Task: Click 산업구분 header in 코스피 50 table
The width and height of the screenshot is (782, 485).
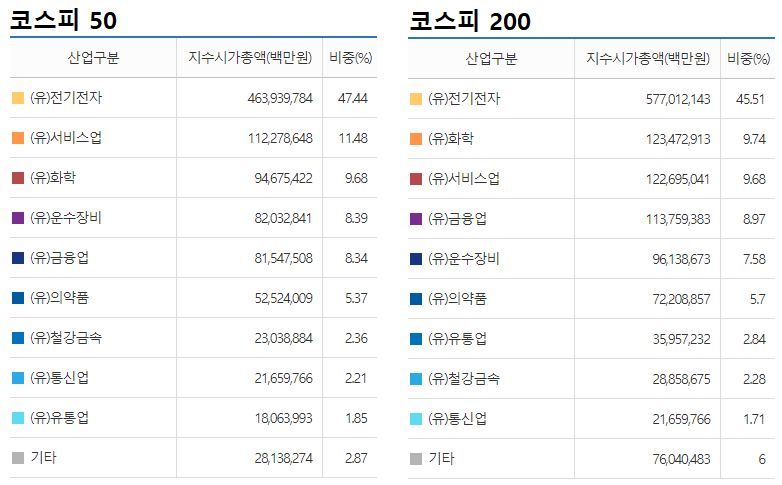Action: (93, 58)
